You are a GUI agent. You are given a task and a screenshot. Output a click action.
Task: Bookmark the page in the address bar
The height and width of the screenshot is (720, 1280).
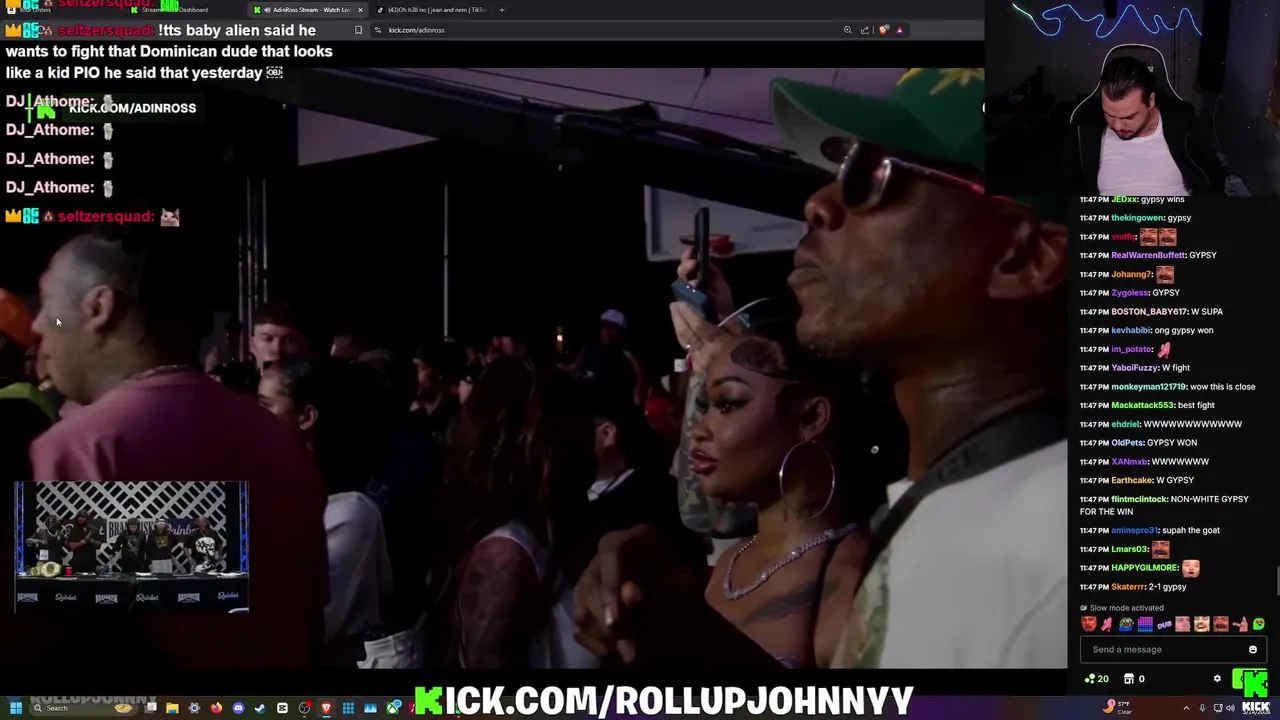point(358,30)
